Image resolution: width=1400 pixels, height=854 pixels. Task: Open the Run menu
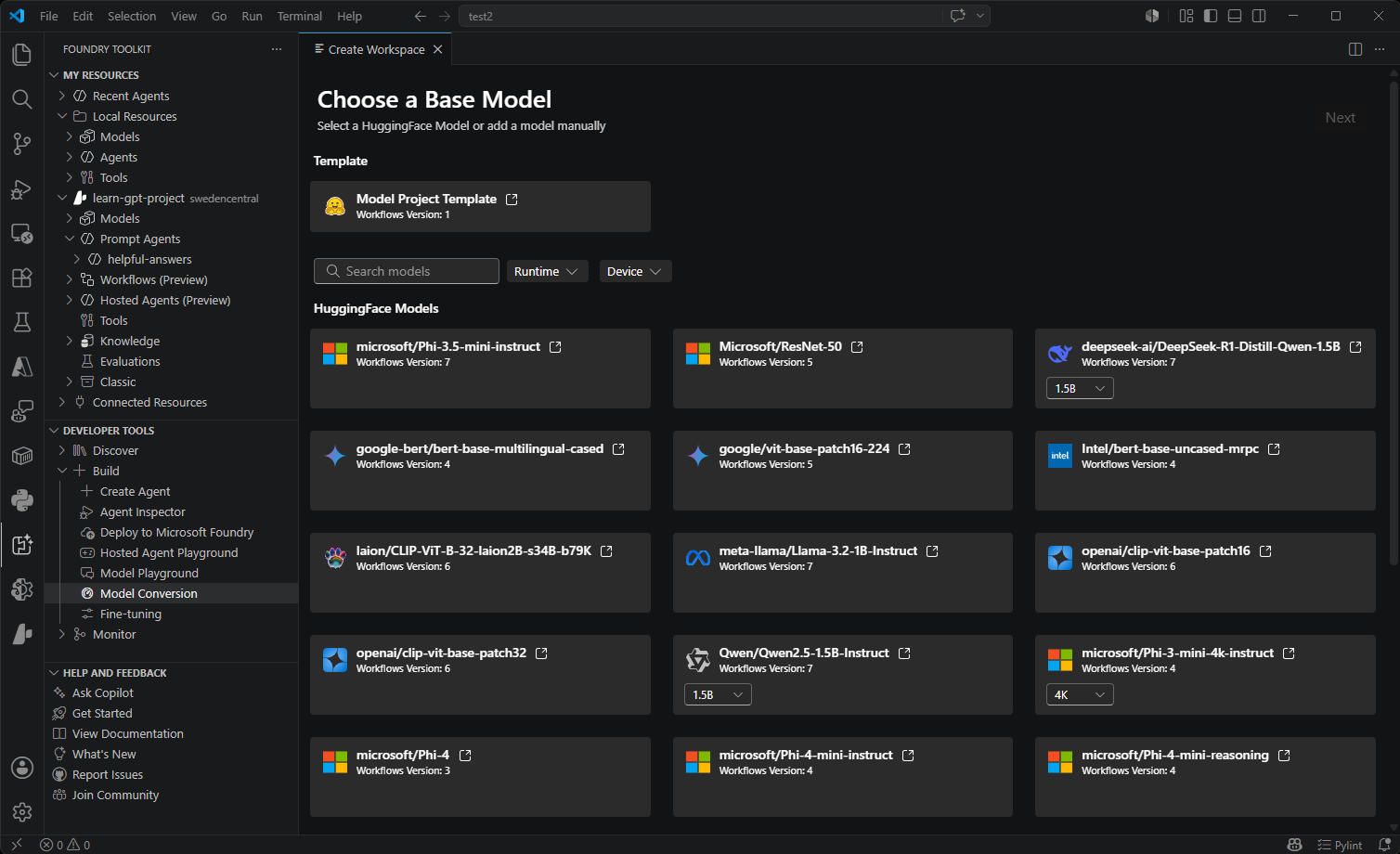[x=252, y=16]
